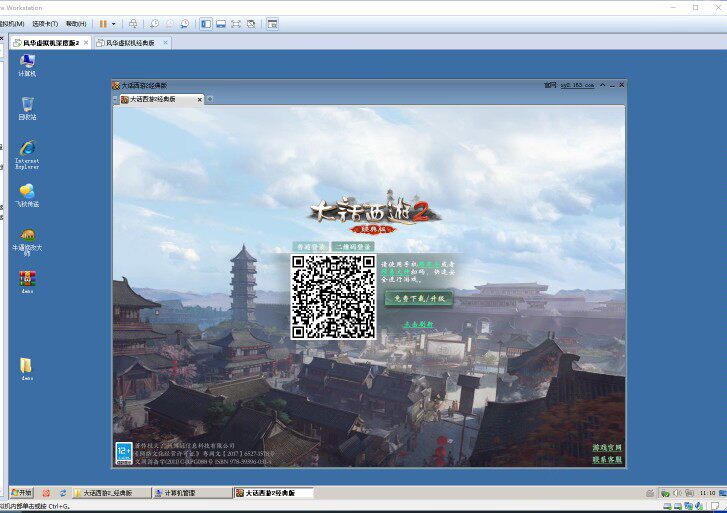Click the 12+ age rating badge
Screen dimensions: 727x513
(x=124, y=453)
